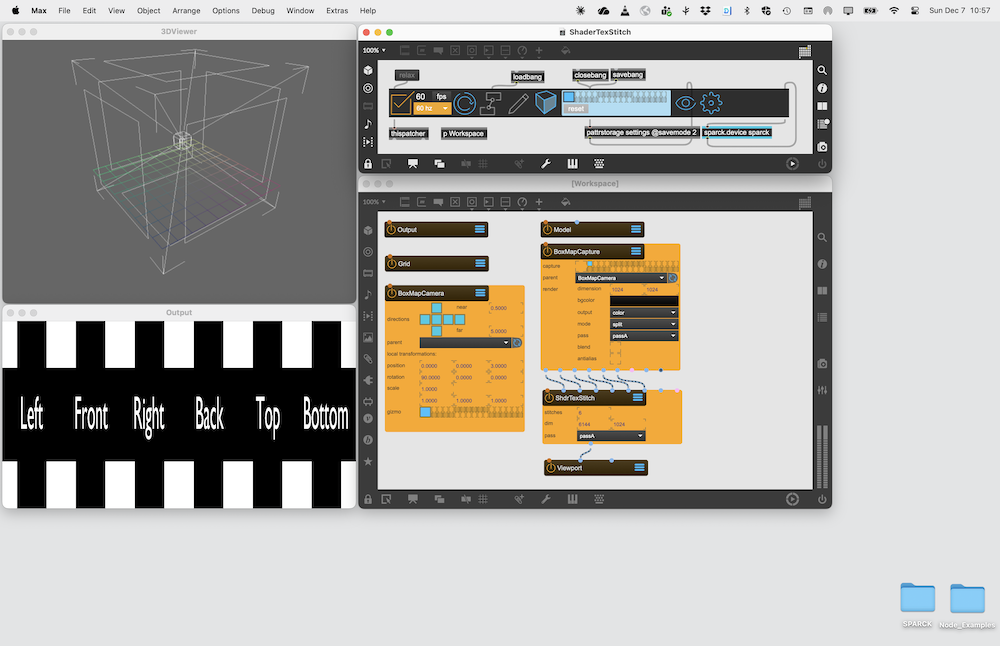Click the blue 3D cube icon
The width and height of the screenshot is (1000, 646).
coord(545,103)
